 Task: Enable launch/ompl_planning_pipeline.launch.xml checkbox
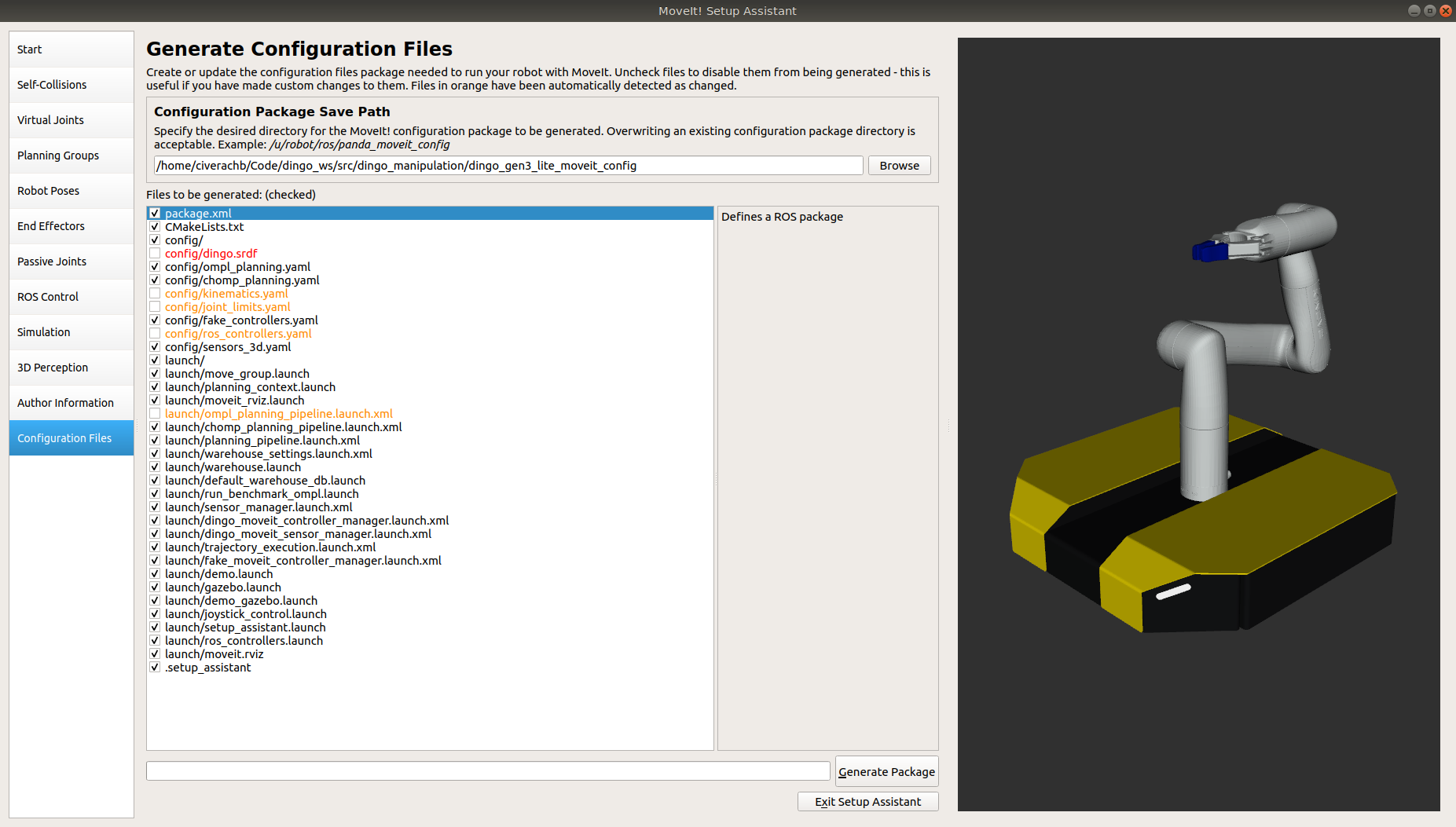pos(155,414)
